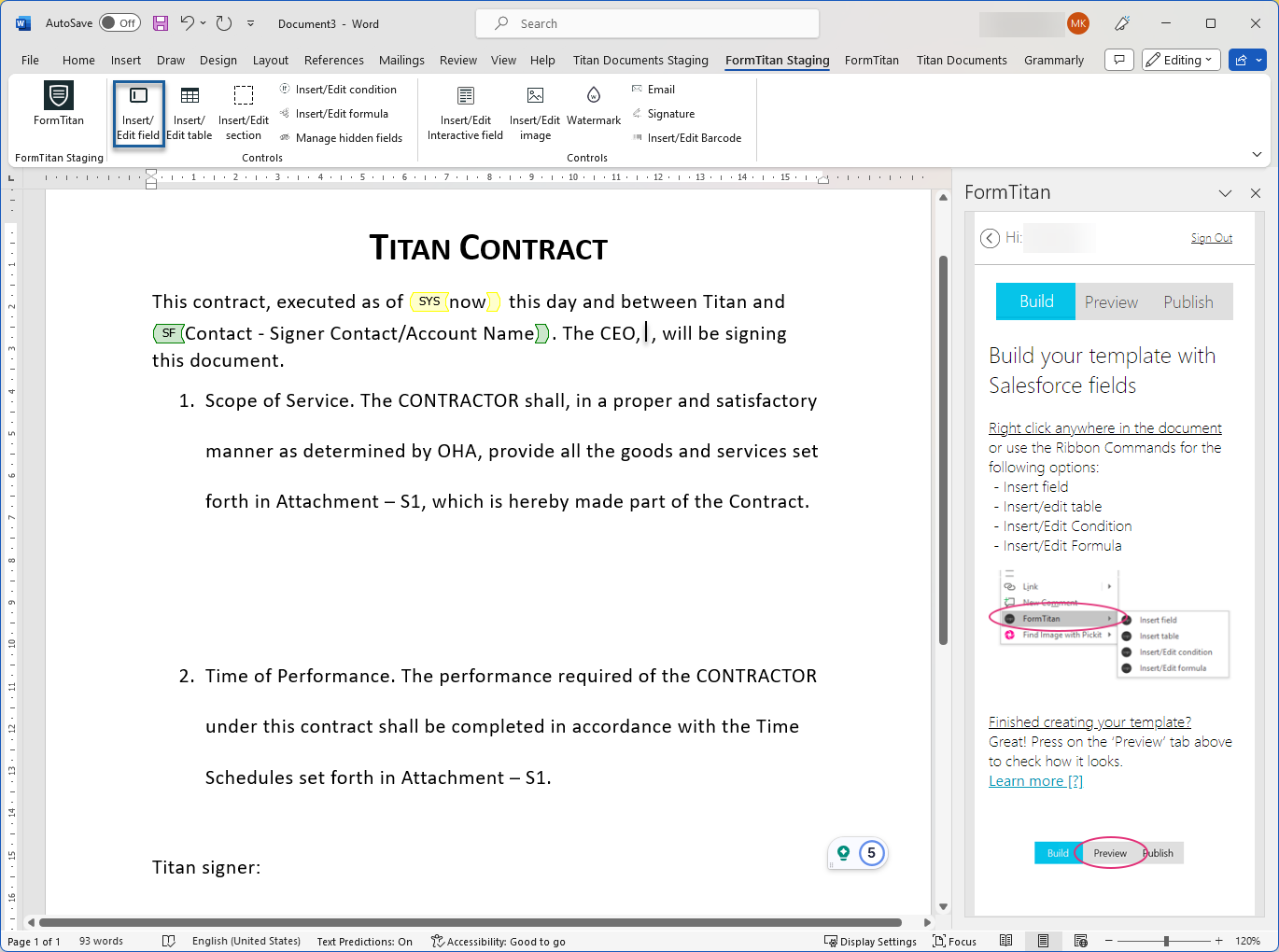The height and width of the screenshot is (952, 1279).
Task: Insert an Email control
Action: [x=654, y=90]
